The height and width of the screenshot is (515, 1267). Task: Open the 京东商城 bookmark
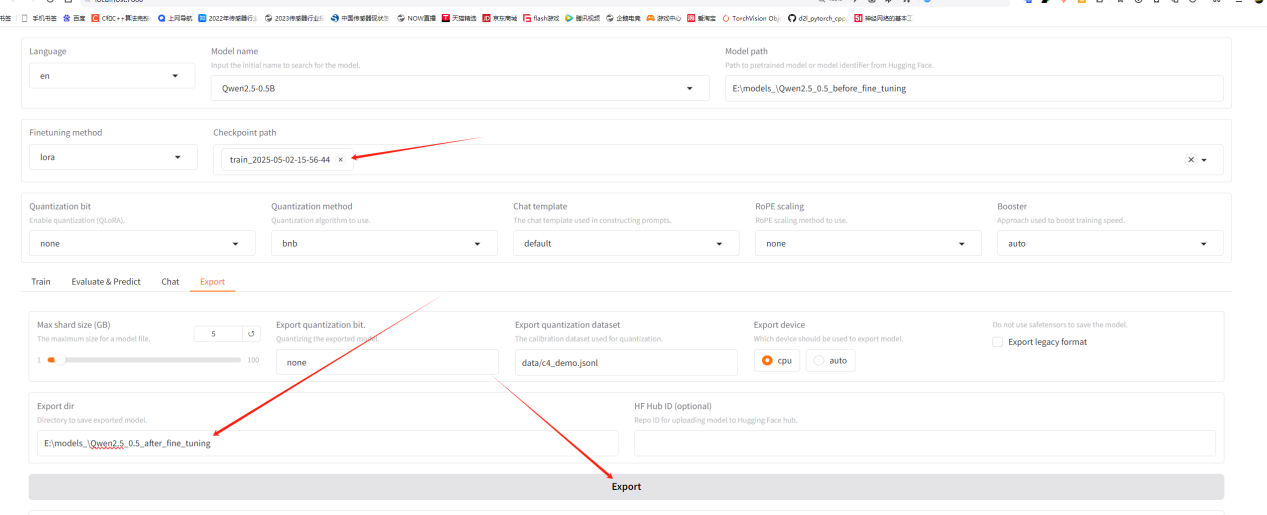click(499, 18)
